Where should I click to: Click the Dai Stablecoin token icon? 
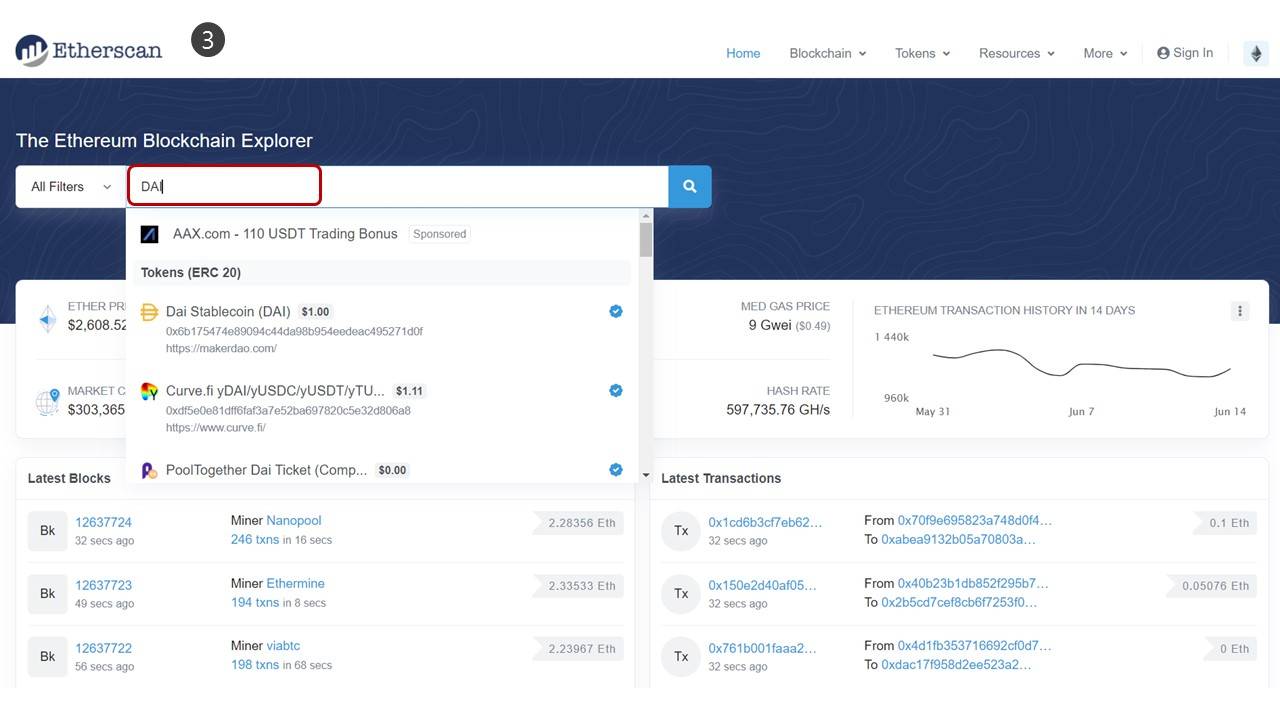click(x=149, y=312)
